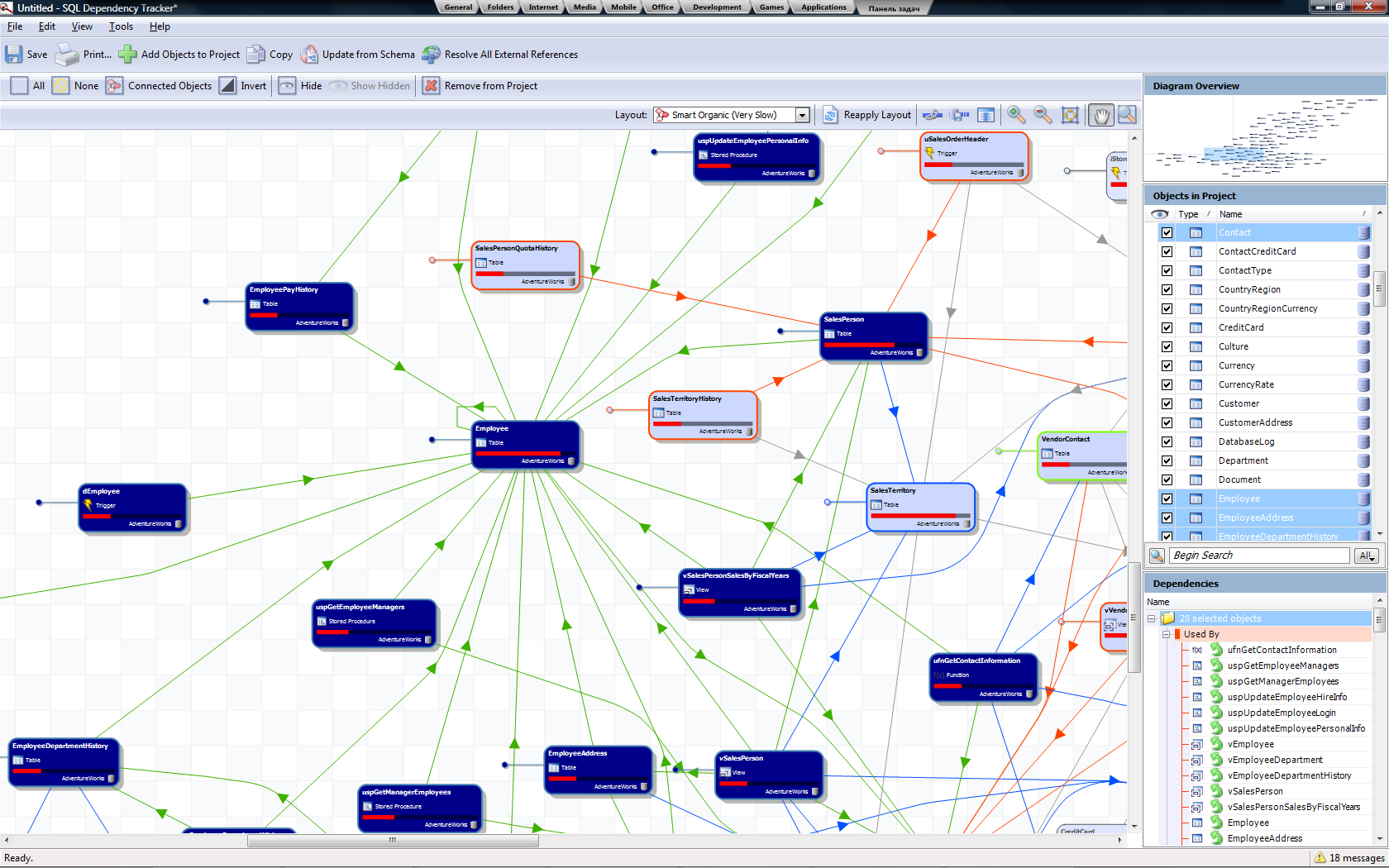This screenshot has height=868, width=1389.
Task: Click the Diagram Overview thumbnail
Action: coord(1264,138)
